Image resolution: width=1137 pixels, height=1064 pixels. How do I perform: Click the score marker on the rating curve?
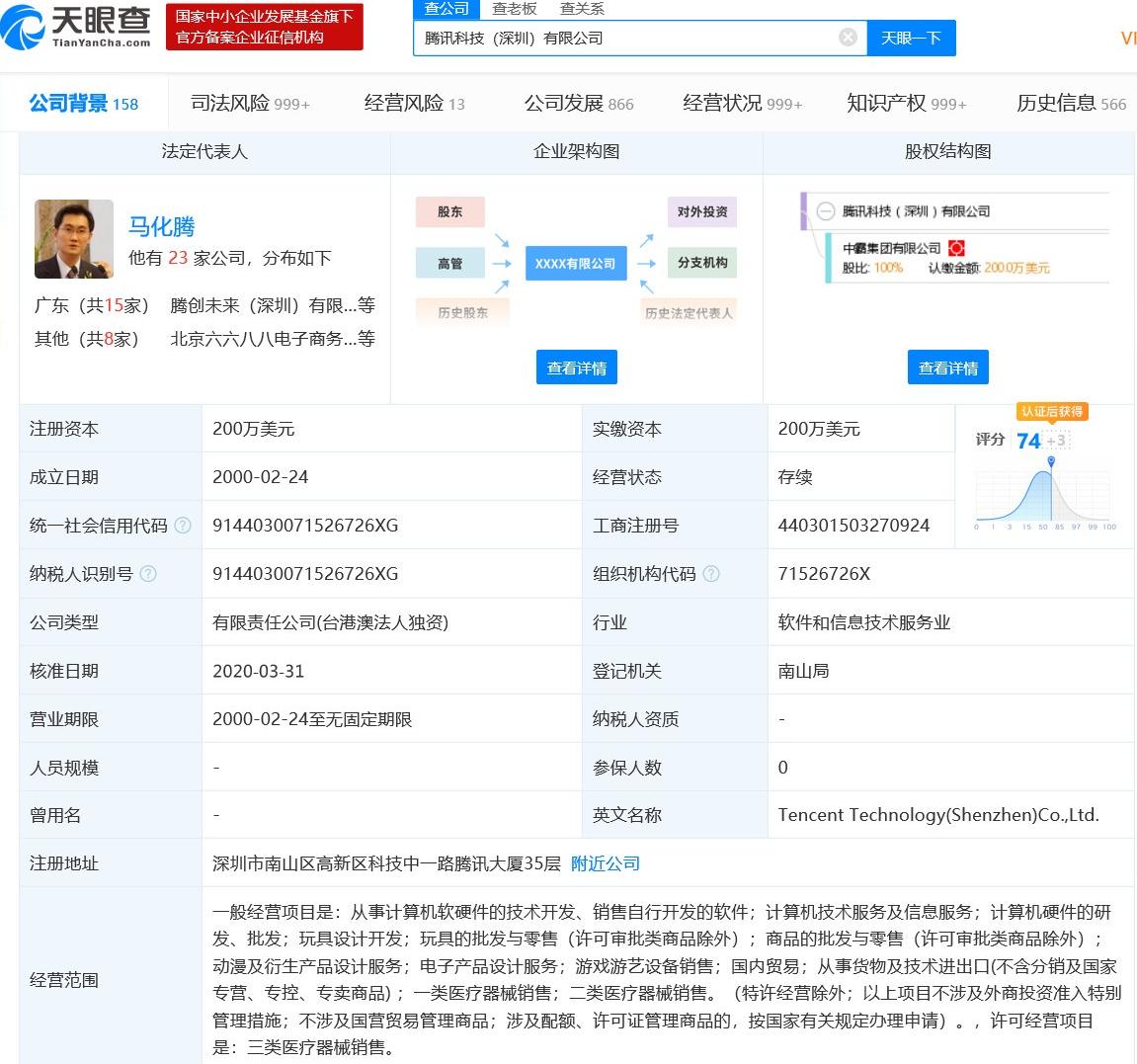(1051, 461)
